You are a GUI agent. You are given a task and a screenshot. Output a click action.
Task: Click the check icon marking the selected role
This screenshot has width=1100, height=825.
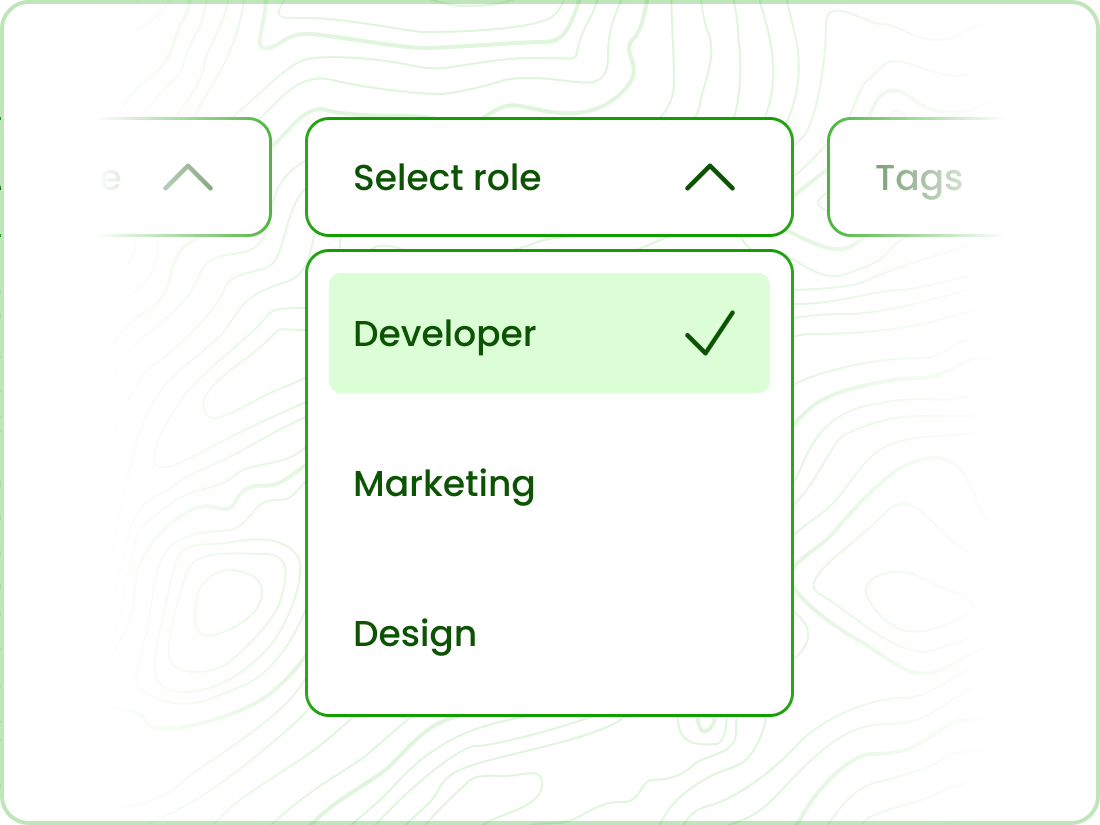pos(711,334)
